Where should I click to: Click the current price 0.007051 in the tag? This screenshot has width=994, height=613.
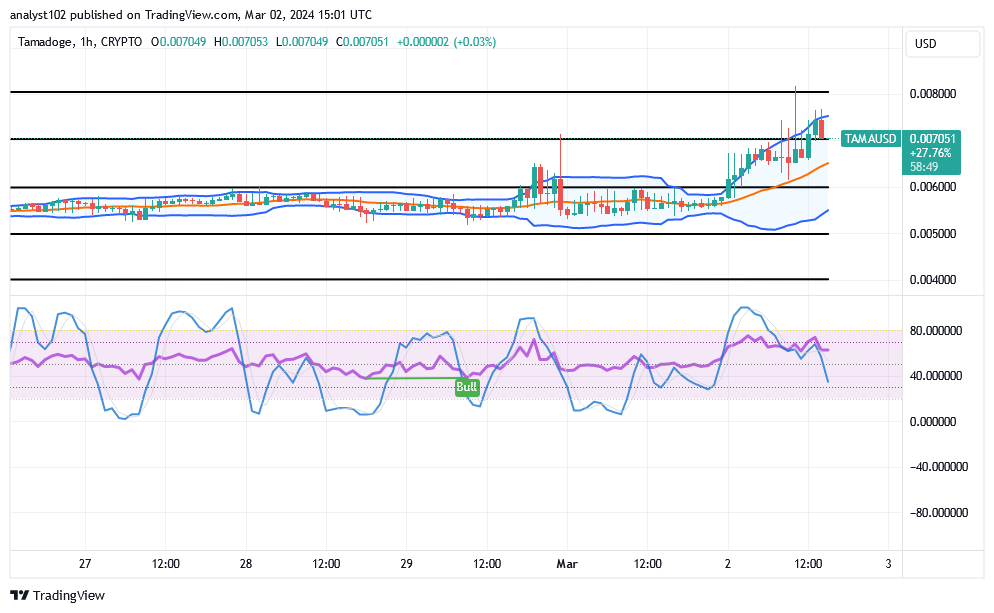[x=932, y=139]
